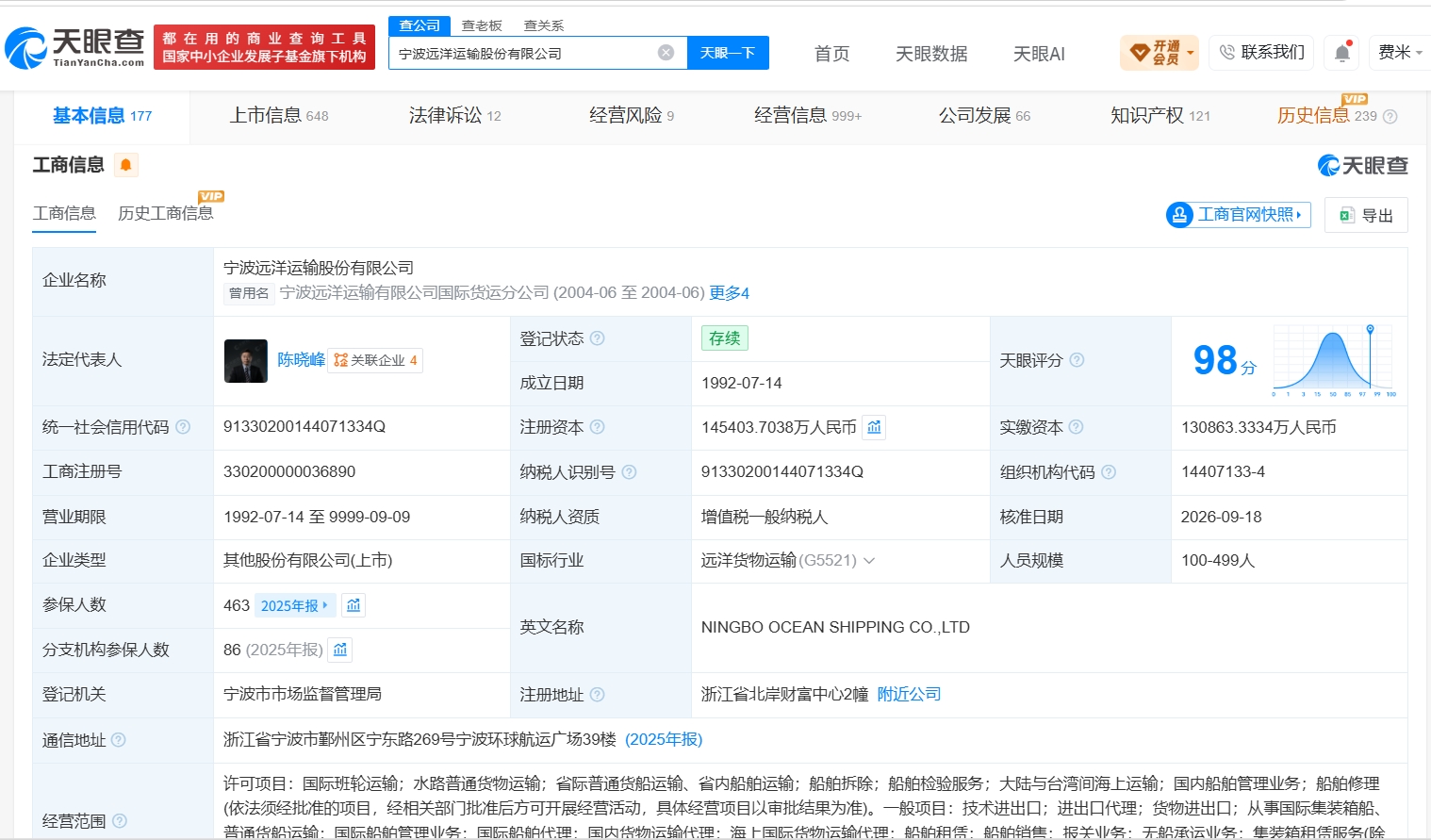This screenshot has height=840, width=1431.
Task: Clear the search box text
Action: click(x=666, y=53)
